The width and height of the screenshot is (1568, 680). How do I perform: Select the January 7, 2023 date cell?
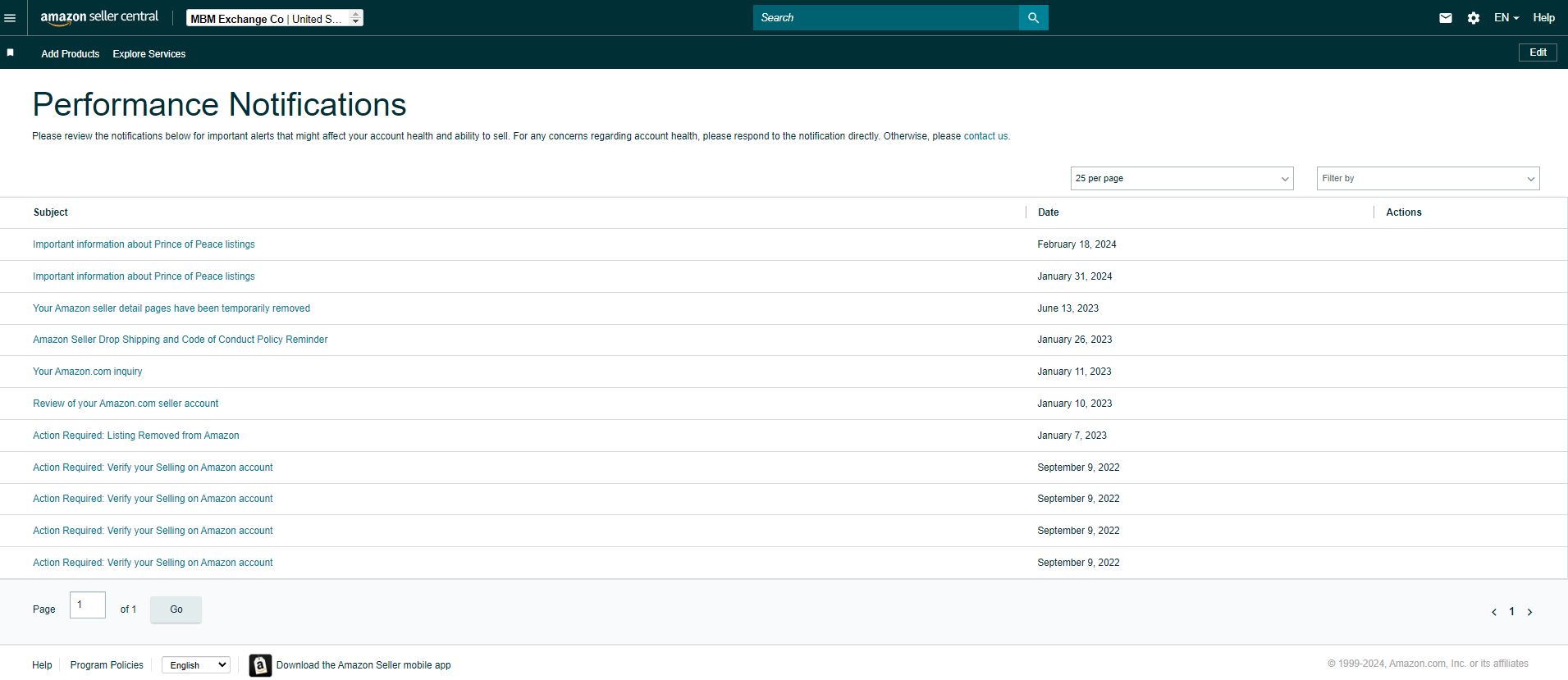pos(1072,436)
